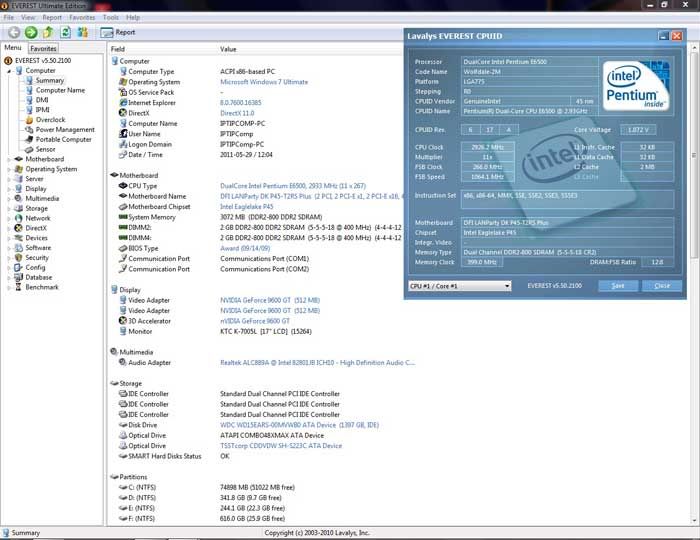The width and height of the screenshot is (700, 540).
Task: Open the Realtek ALC889A audio adapter link
Action: pos(317,363)
